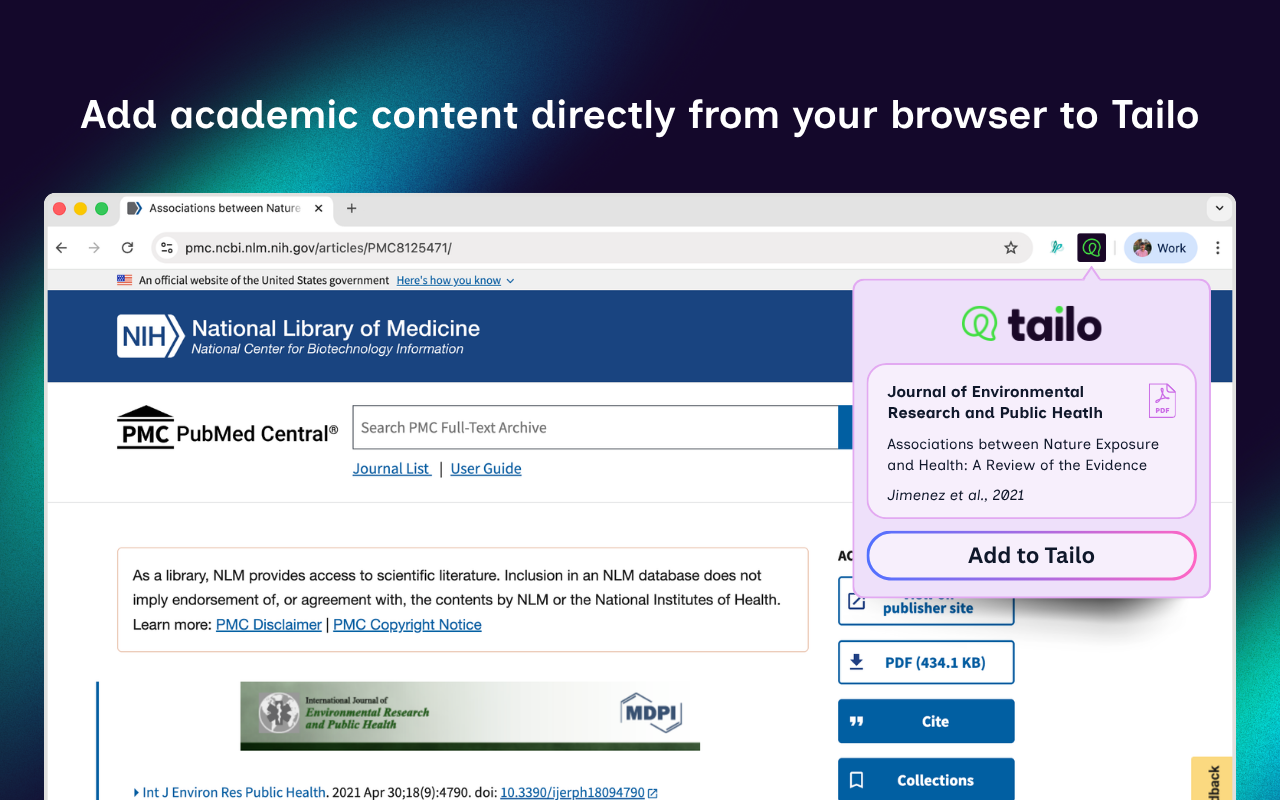The width and height of the screenshot is (1280, 800).
Task: Click the PMC PubMed Central logo
Action: pyautogui.click(x=227, y=427)
